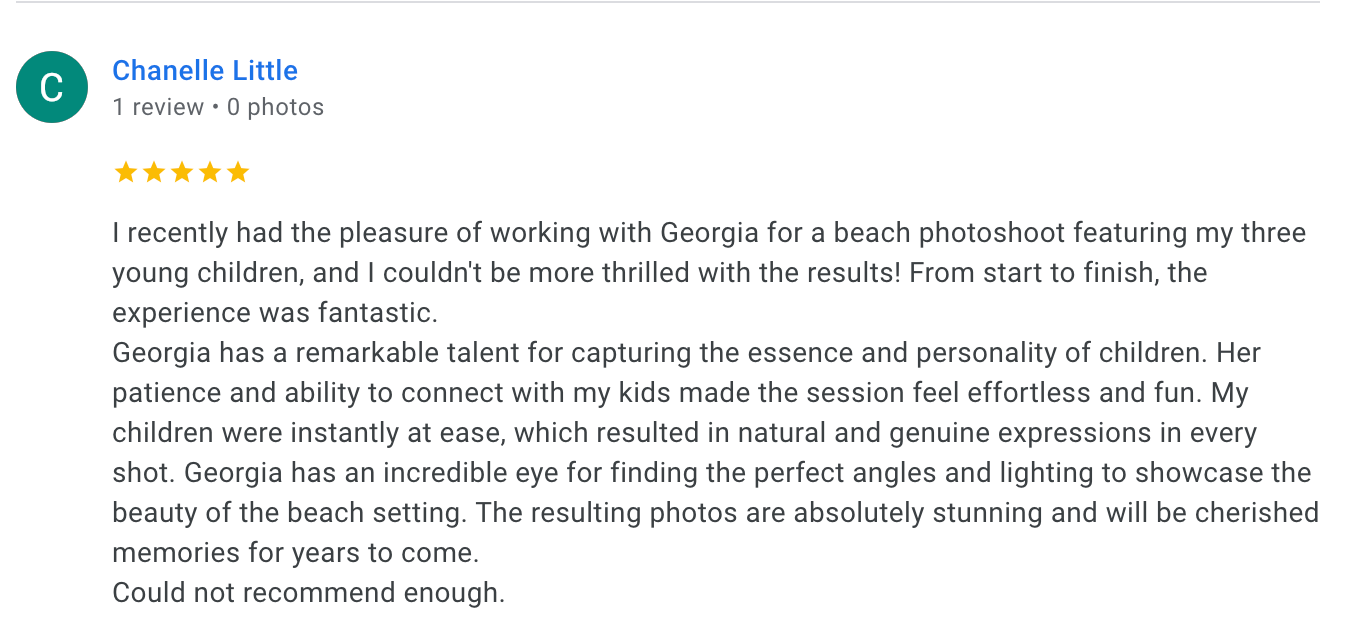Open Chanelle Little's reviewer profile link
The image size is (1348, 630).
point(205,71)
